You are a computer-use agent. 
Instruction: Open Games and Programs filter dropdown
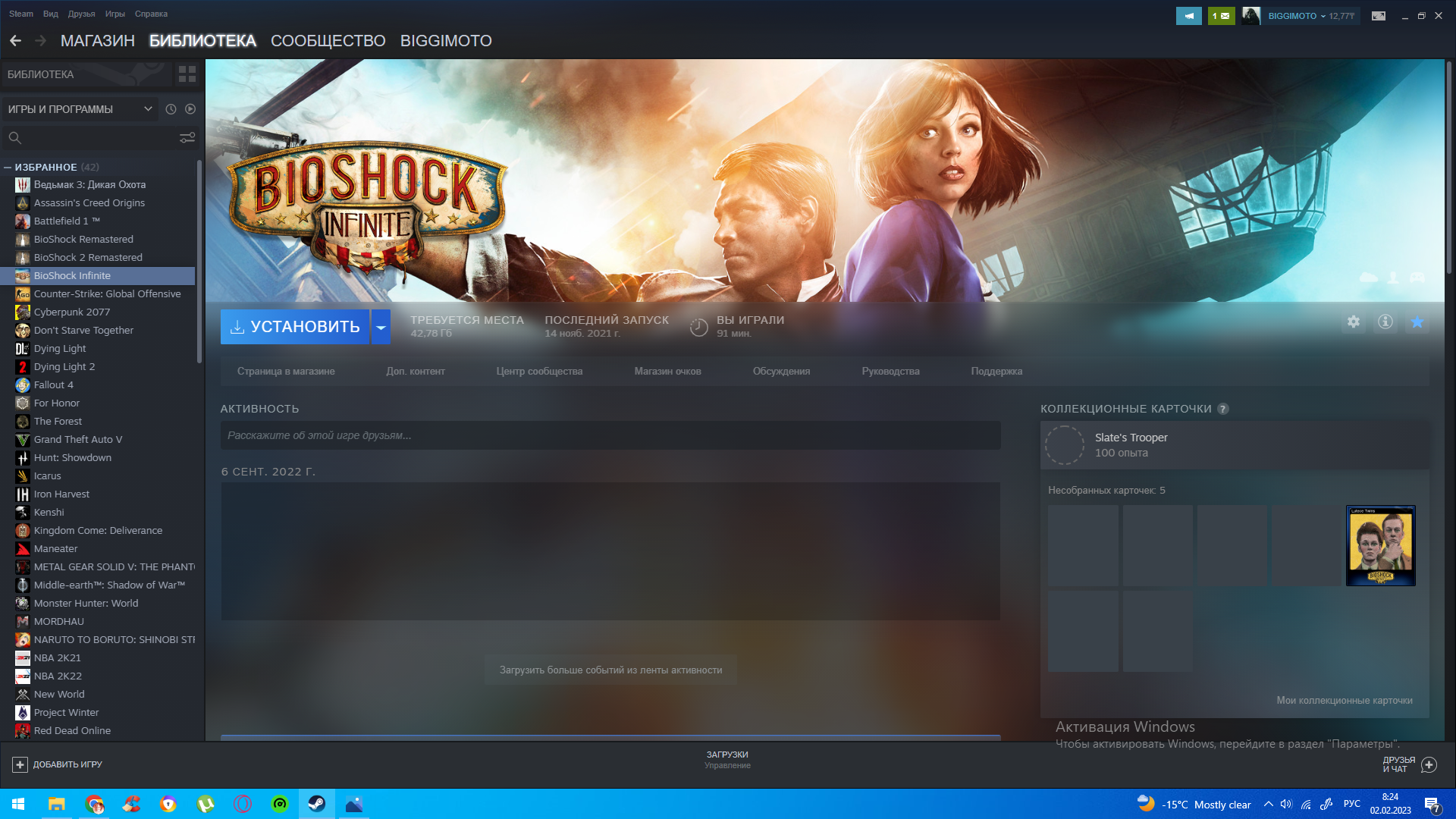pyautogui.click(x=80, y=109)
